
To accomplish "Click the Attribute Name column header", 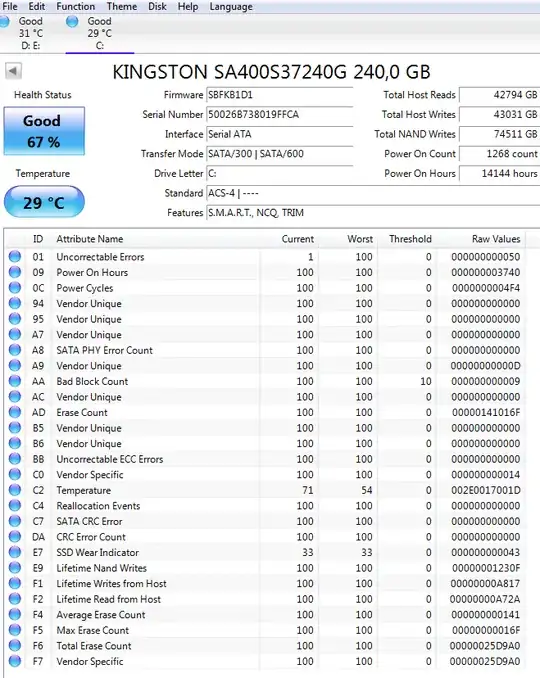I will tap(89, 239).
